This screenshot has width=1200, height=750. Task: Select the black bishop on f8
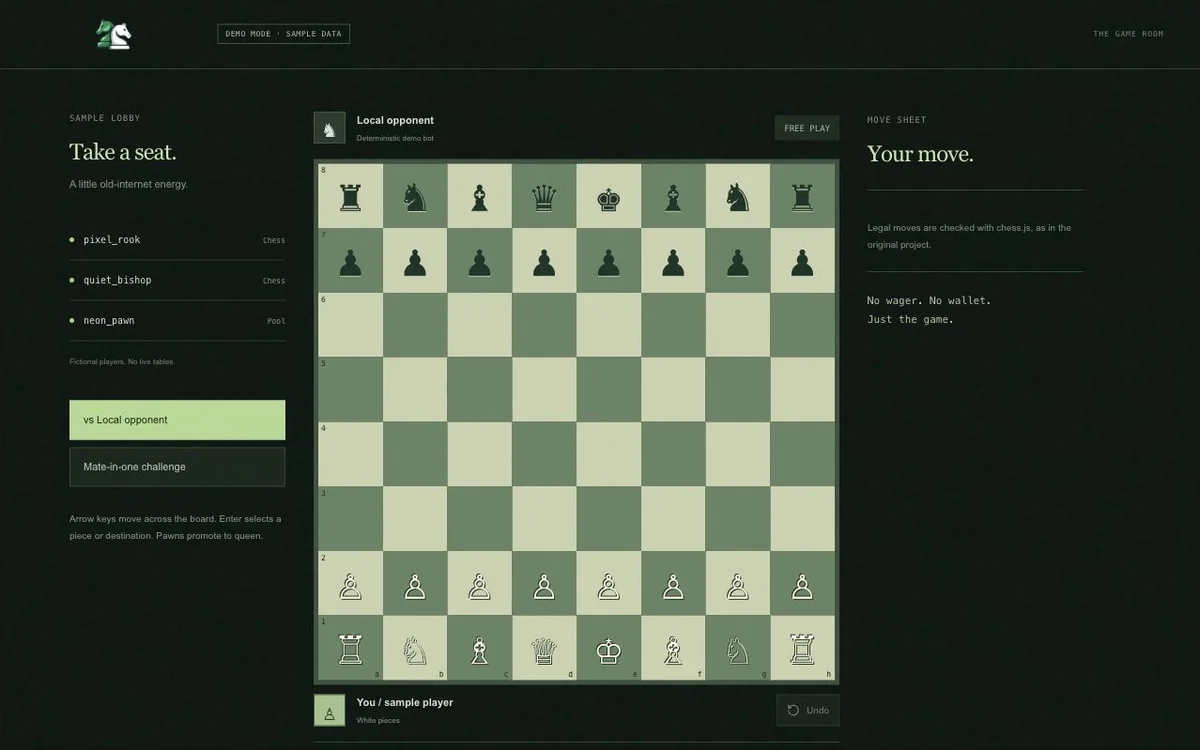pos(674,196)
